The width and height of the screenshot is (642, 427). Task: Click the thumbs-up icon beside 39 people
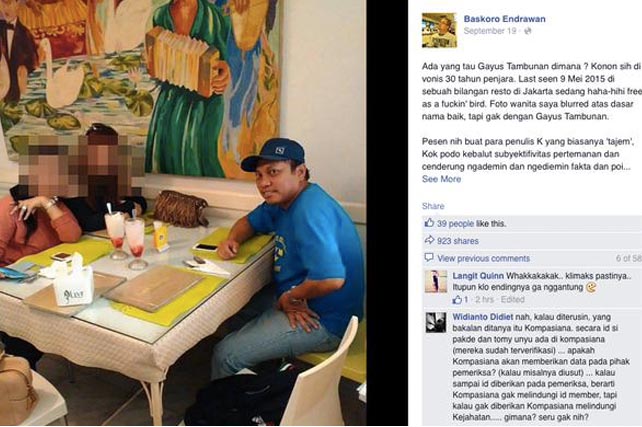point(429,223)
